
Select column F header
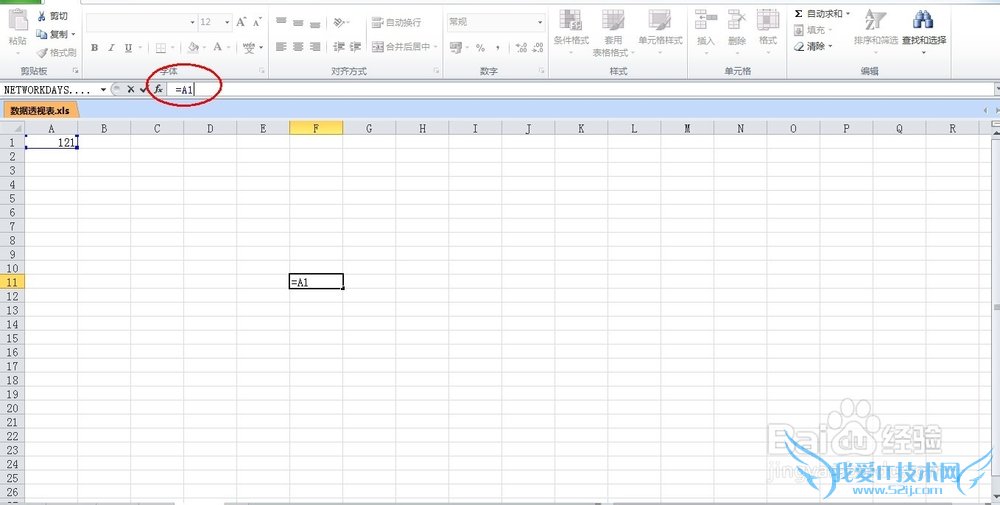(x=316, y=128)
